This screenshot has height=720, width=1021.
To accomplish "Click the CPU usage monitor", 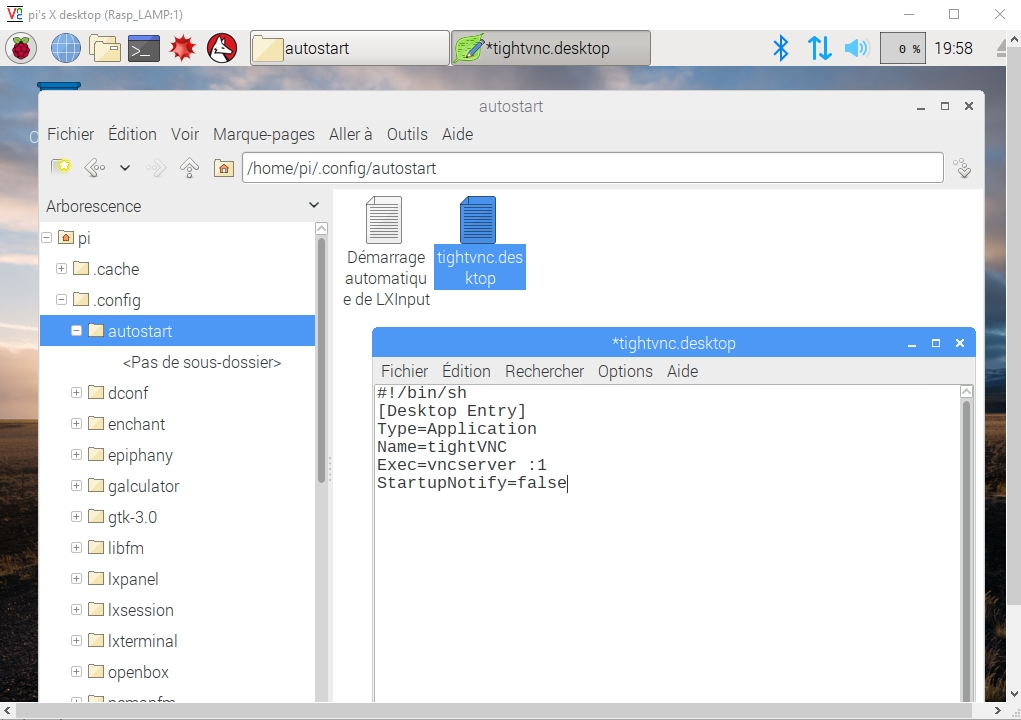I will tap(902, 48).
